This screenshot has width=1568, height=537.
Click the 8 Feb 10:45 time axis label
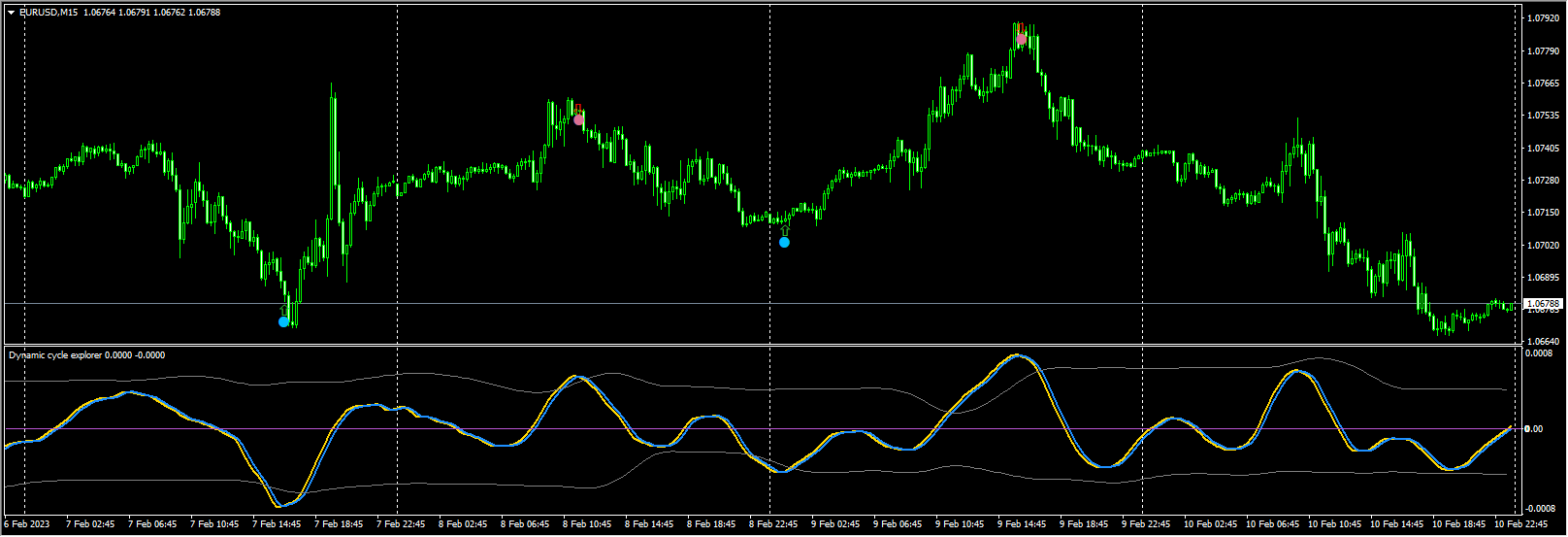[x=587, y=524]
